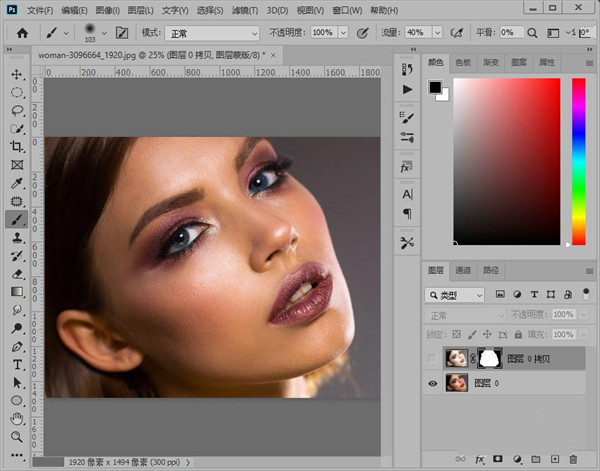Open the History panel icon
Viewport: 600px width, 471px height.
point(407,68)
